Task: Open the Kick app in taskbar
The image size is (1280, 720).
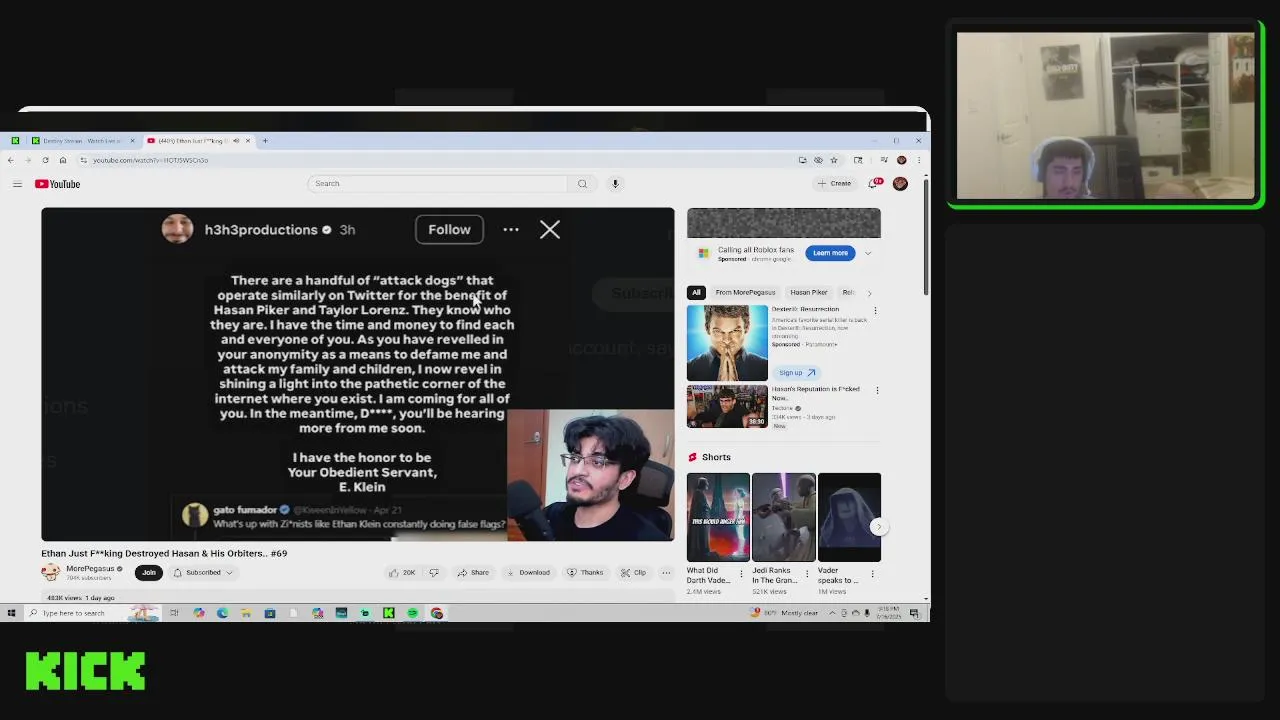Action: click(x=389, y=613)
